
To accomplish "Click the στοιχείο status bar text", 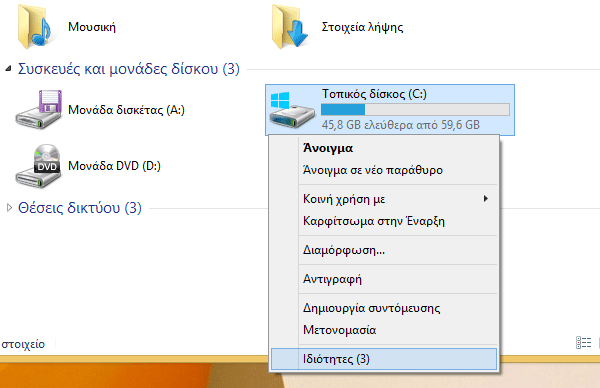I will click(23, 344).
